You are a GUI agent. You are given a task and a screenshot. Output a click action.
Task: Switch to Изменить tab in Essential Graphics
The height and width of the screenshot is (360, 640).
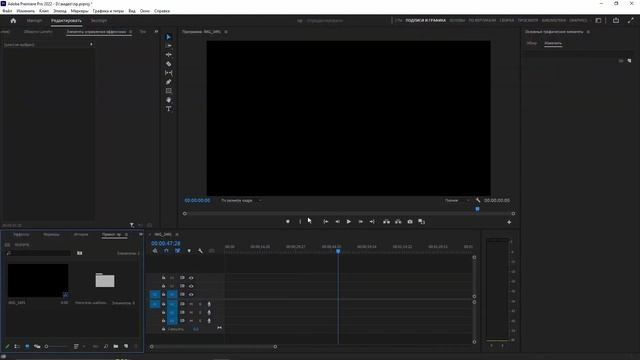(x=553, y=43)
